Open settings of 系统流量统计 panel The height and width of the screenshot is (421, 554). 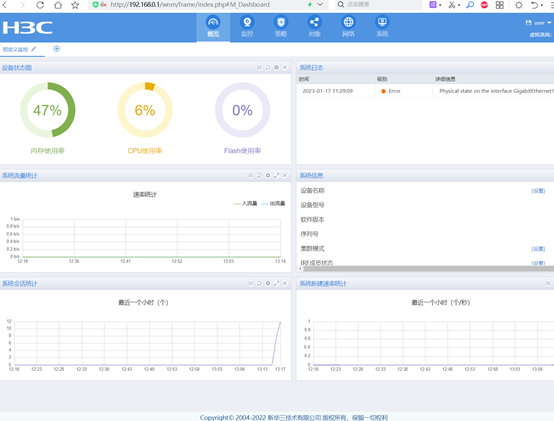pyautogui.click(x=268, y=175)
